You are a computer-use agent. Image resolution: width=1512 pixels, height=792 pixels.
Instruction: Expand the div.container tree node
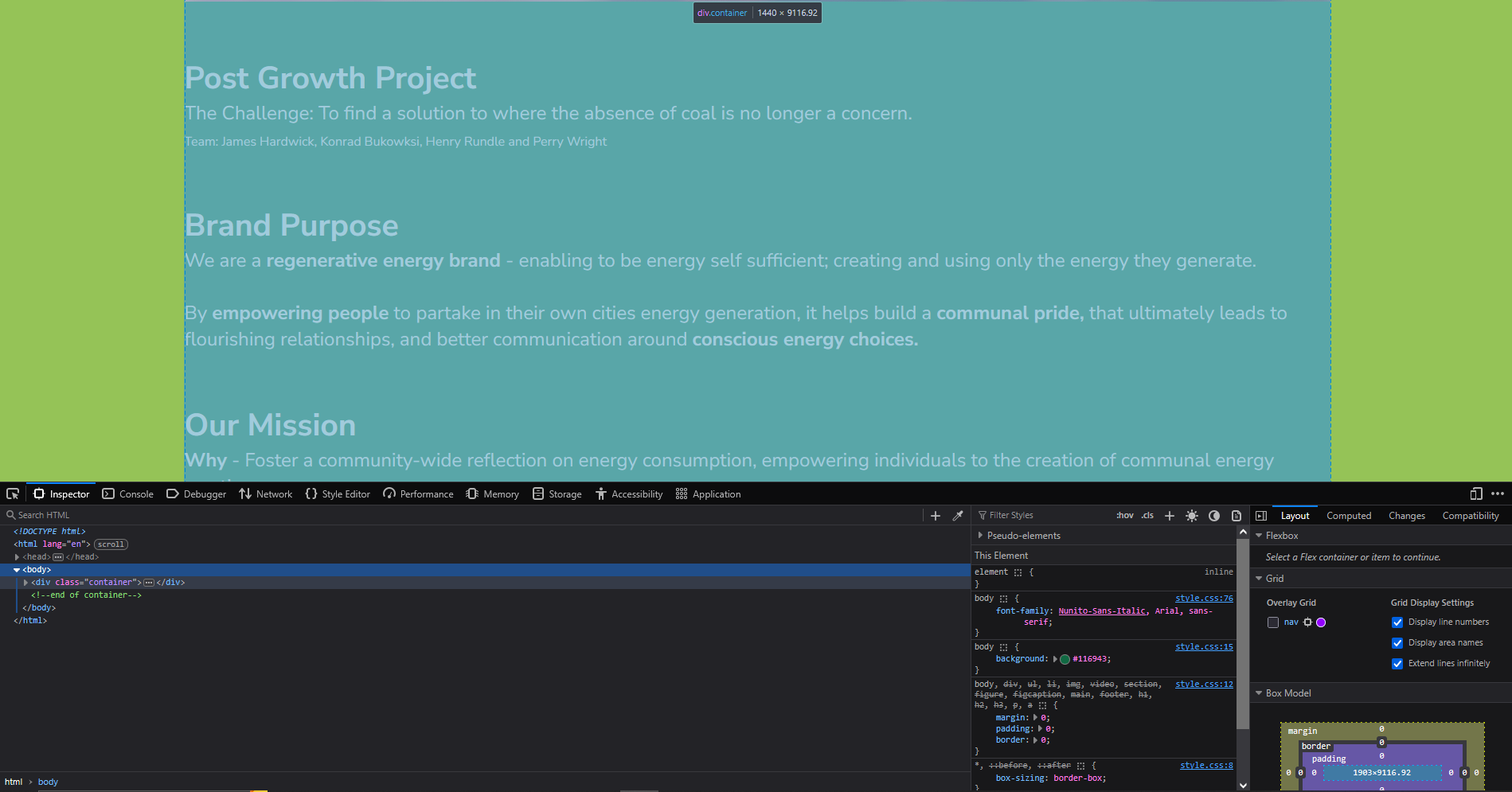25,582
